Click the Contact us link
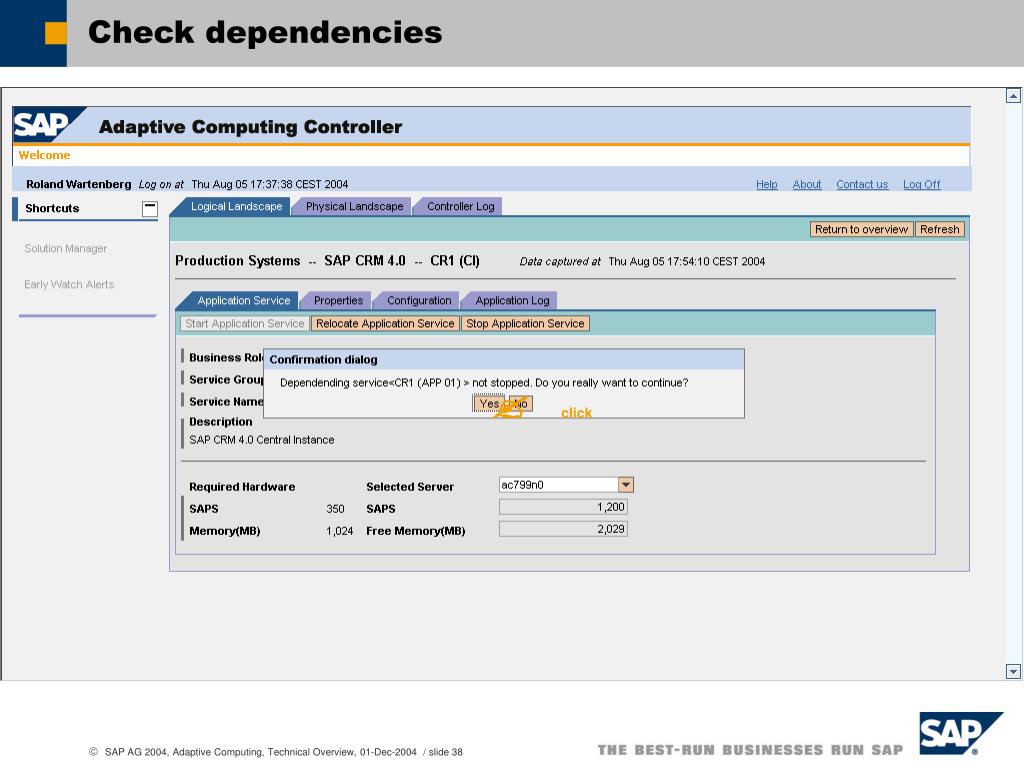 coord(862,184)
